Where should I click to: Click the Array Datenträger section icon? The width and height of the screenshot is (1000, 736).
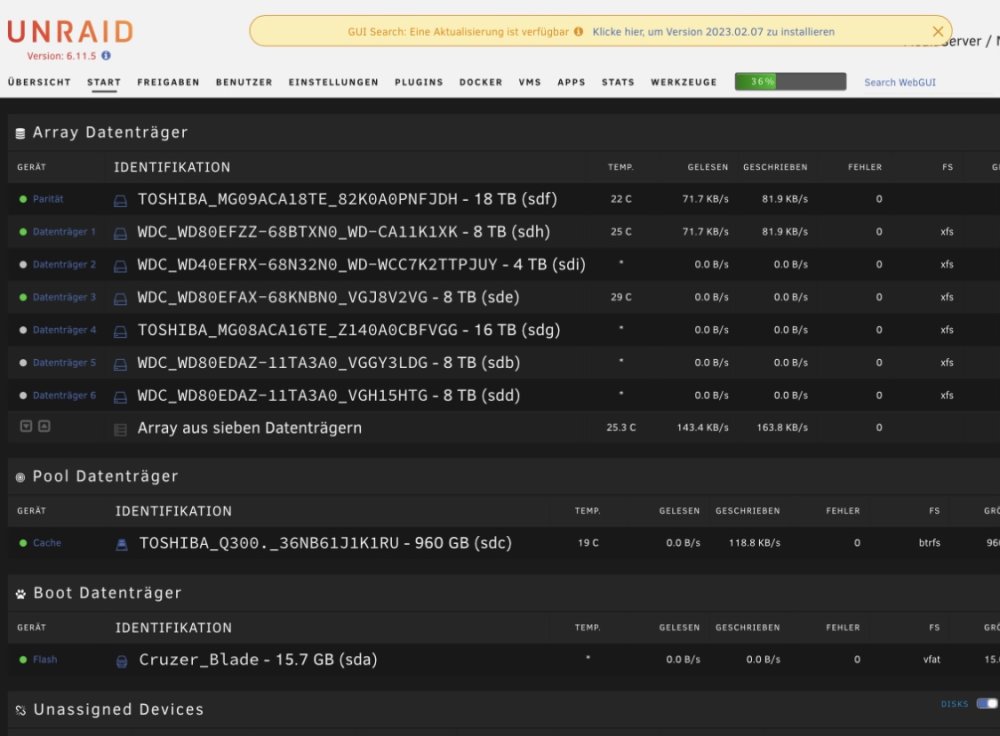click(x=20, y=133)
